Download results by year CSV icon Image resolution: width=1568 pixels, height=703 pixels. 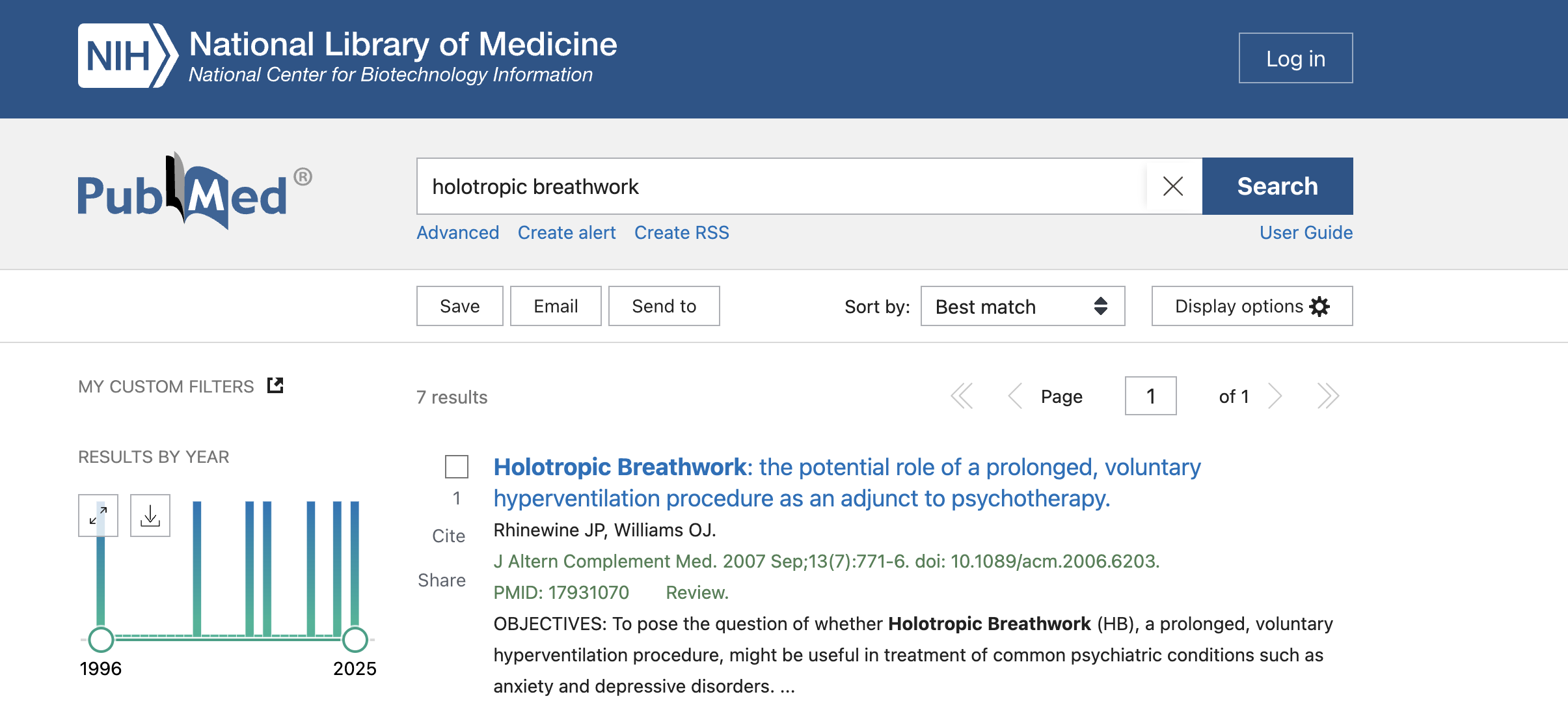point(150,516)
